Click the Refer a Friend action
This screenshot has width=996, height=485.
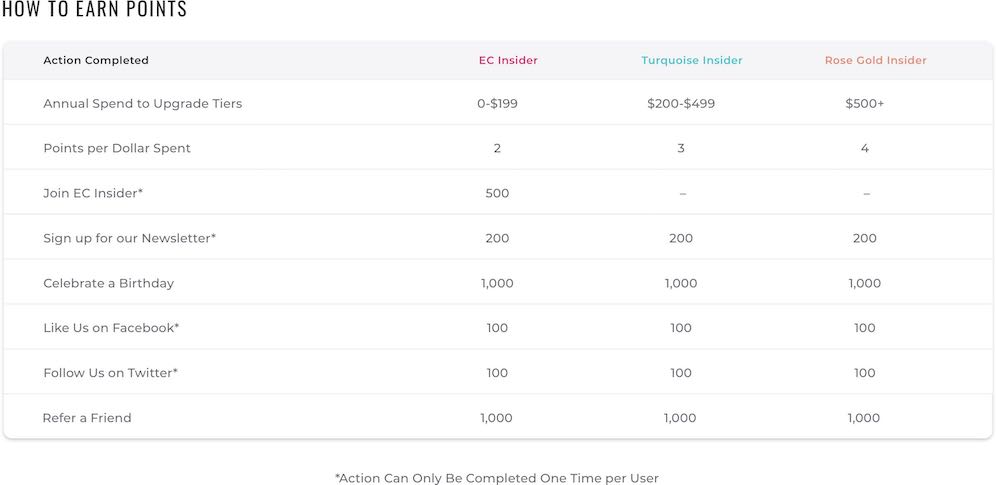click(87, 418)
